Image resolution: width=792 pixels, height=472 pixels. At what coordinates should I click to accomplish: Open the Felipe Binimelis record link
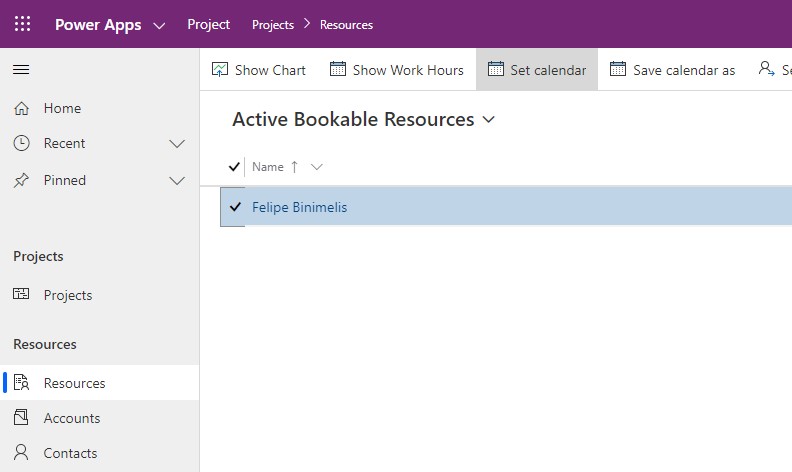[x=300, y=207]
